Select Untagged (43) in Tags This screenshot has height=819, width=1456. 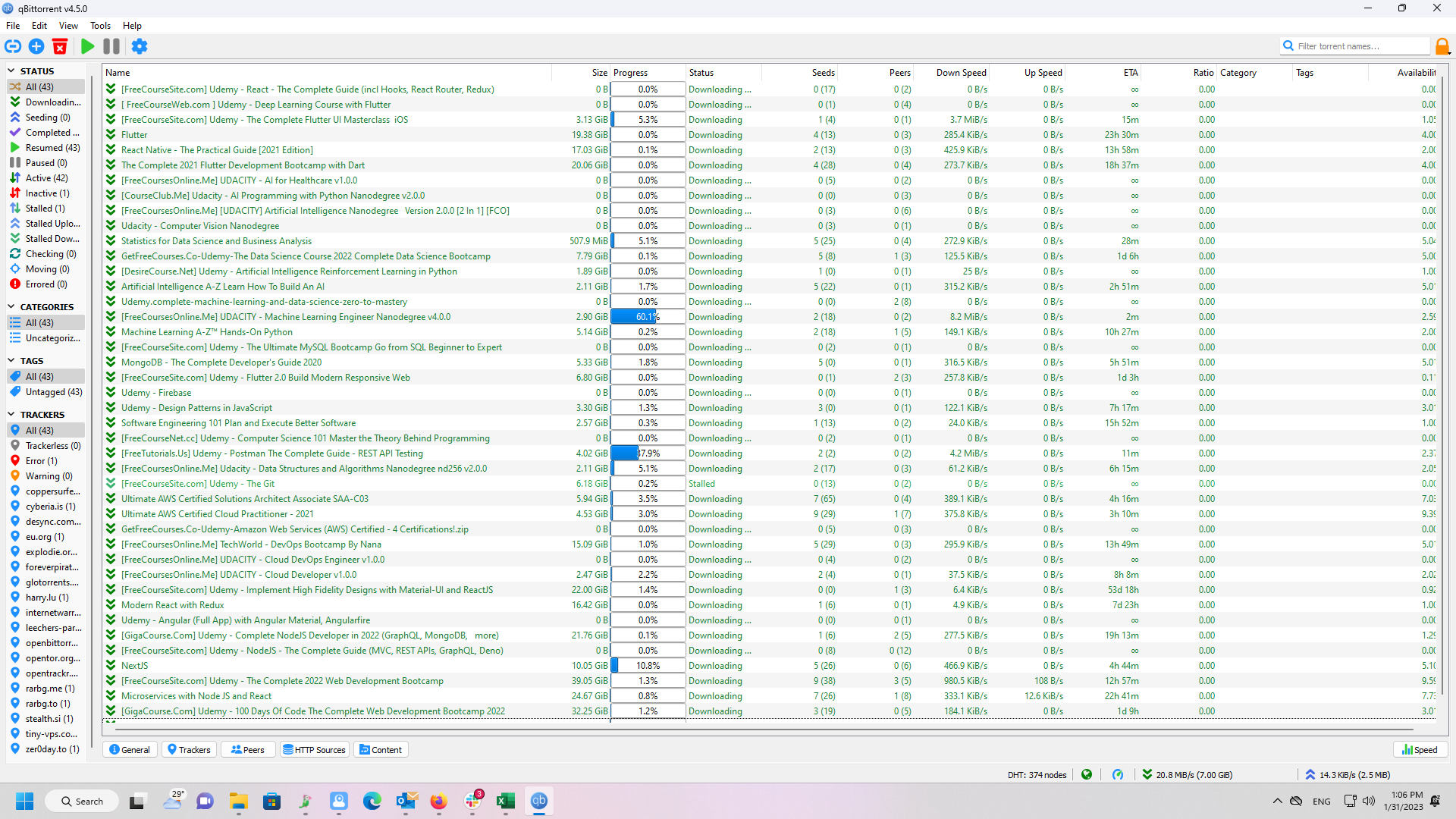(x=46, y=392)
